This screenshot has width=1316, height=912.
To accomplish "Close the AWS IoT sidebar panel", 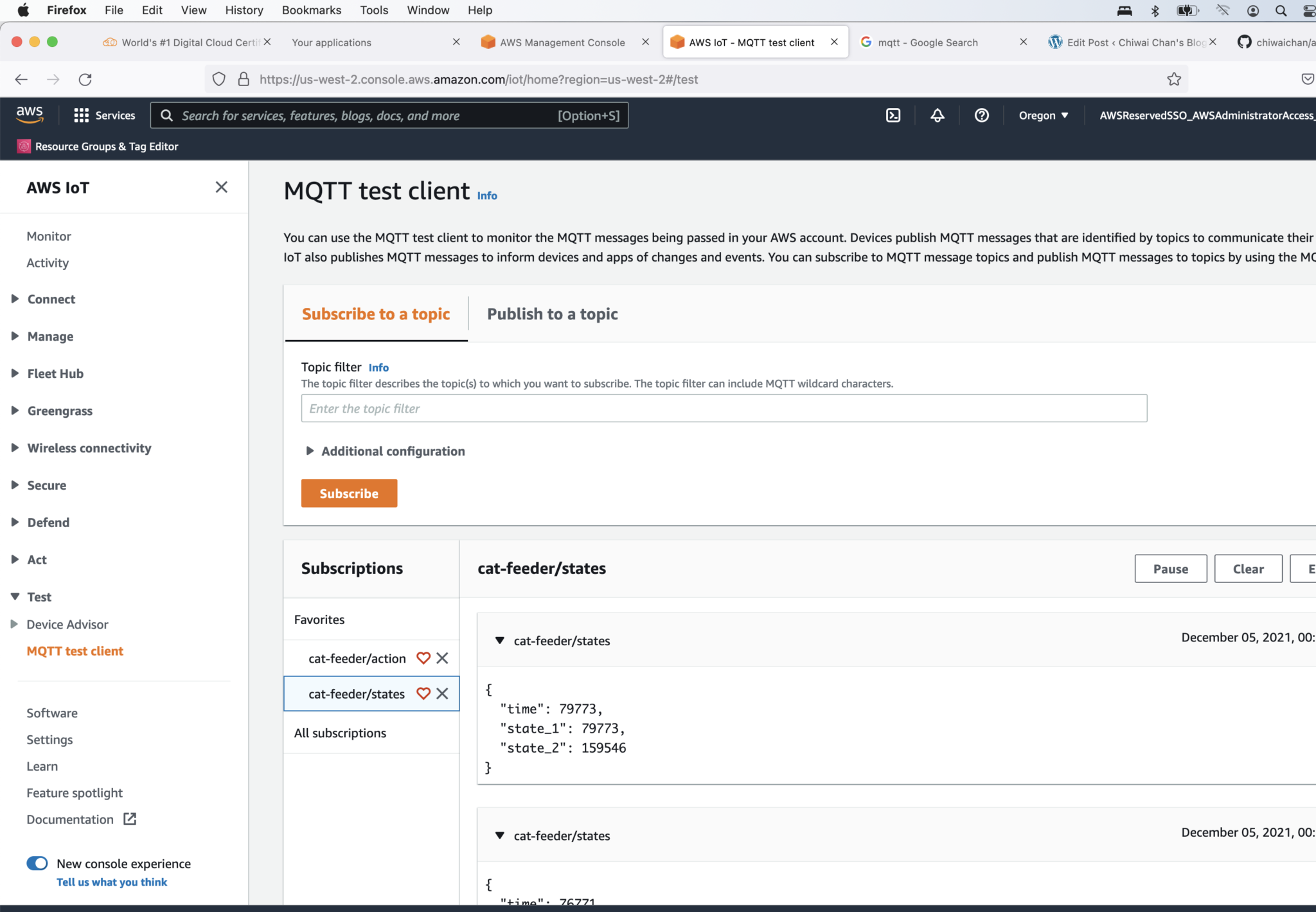I will [221, 187].
